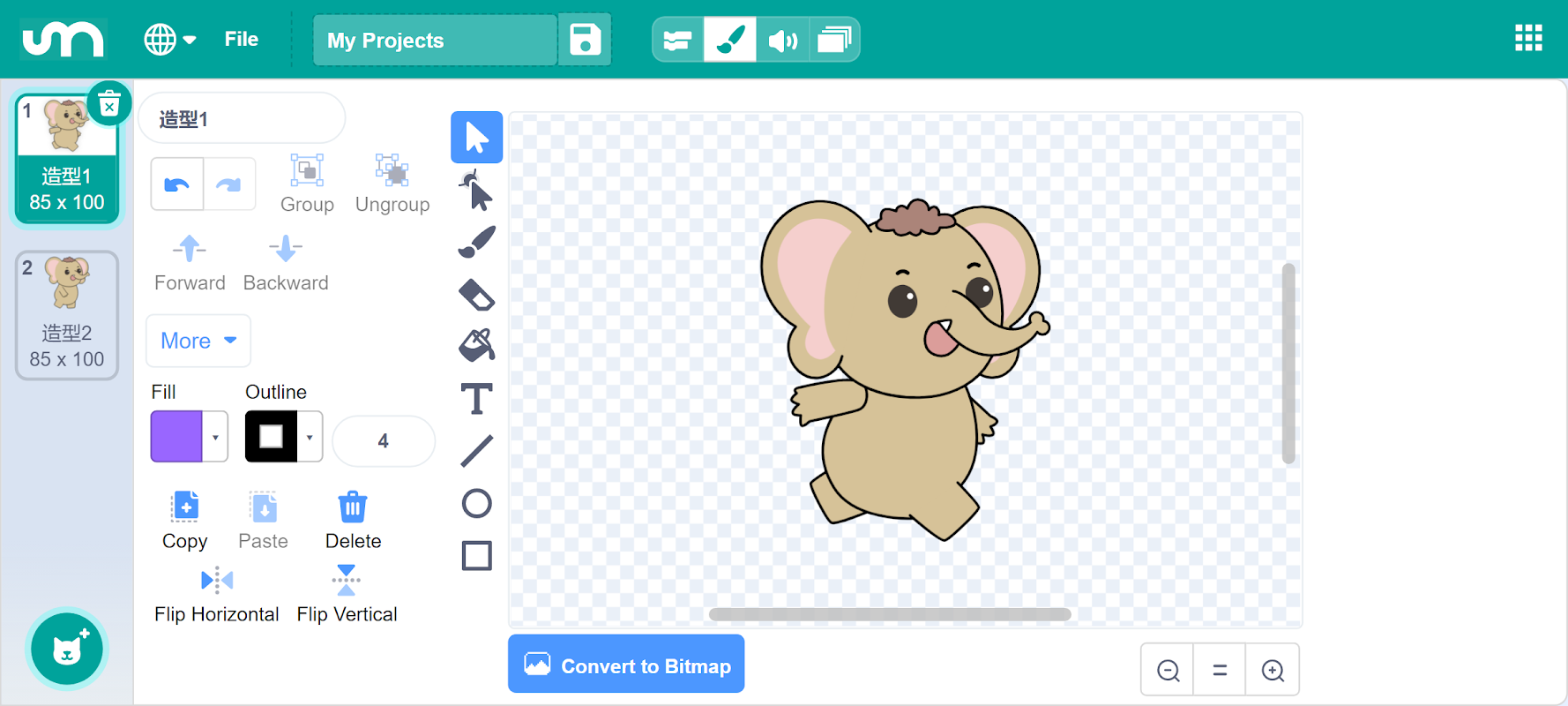1568x706 pixels.
Task: Pick the Line tool
Action: point(477,451)
